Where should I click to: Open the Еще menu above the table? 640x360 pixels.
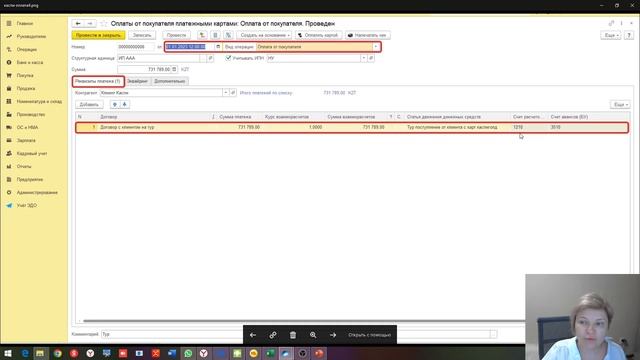click(x=620, y=105)
